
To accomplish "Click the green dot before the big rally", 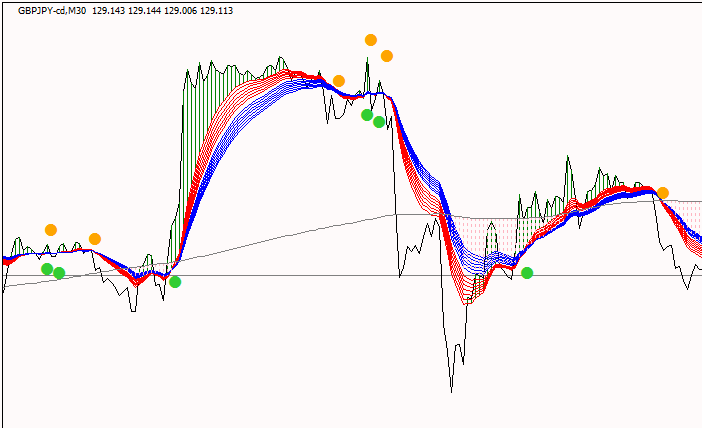I will point(175,282).
